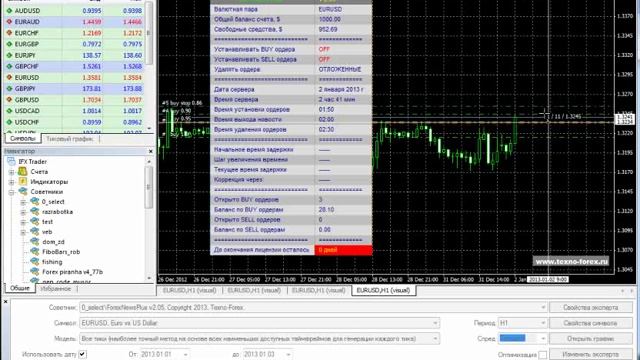
Task: Close the strategy tester panel
Action: point(5,302)
